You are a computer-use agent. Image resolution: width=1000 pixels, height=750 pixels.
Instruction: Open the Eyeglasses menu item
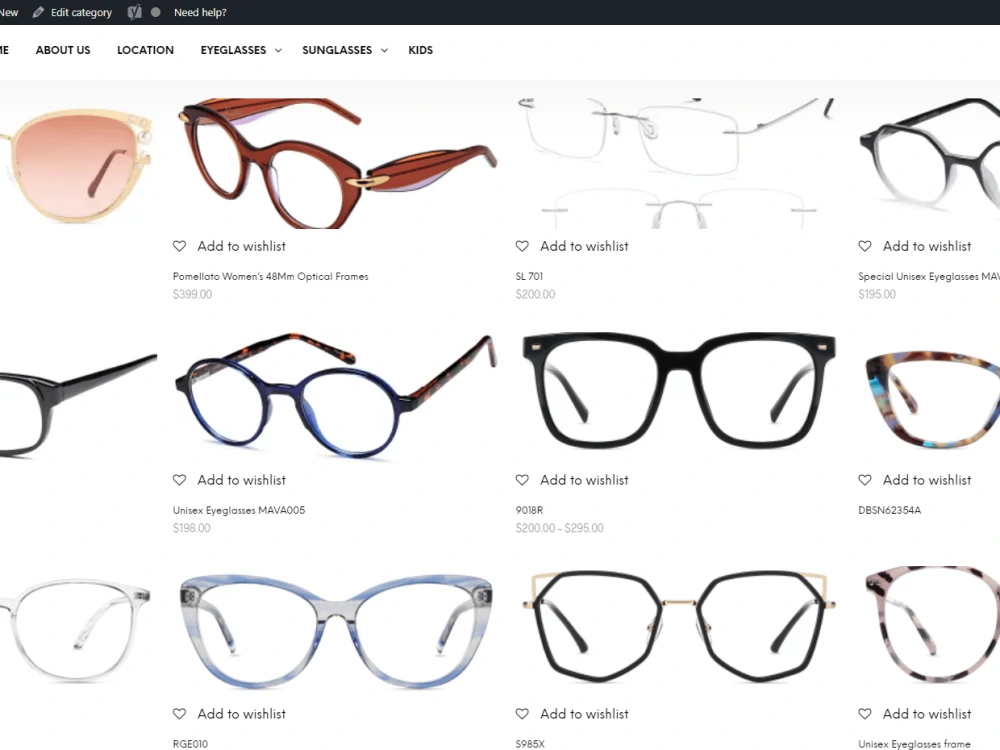click(233, 50)
